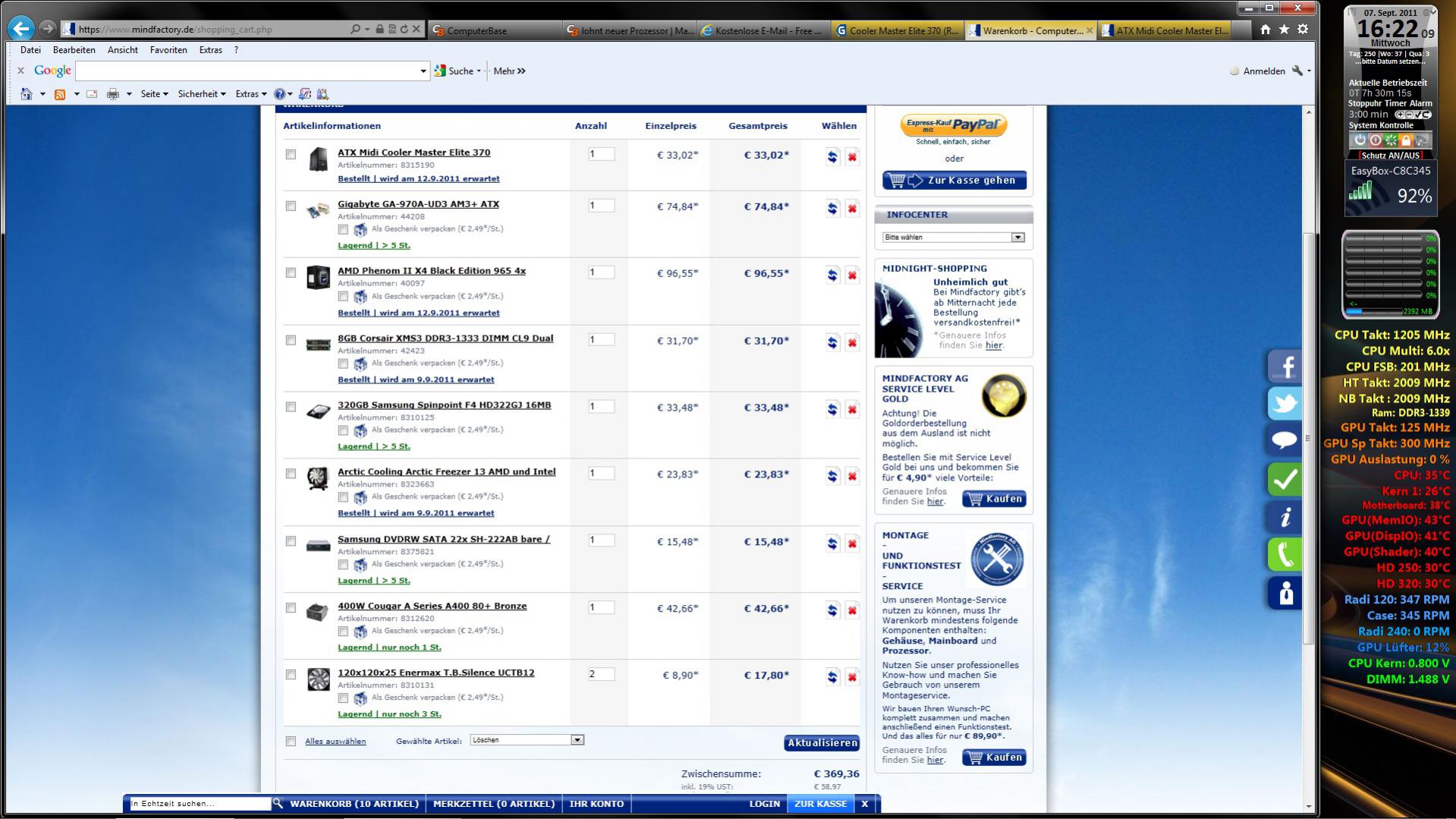
Task: Click the Google toolbar search input
Action: pos(247,71)
